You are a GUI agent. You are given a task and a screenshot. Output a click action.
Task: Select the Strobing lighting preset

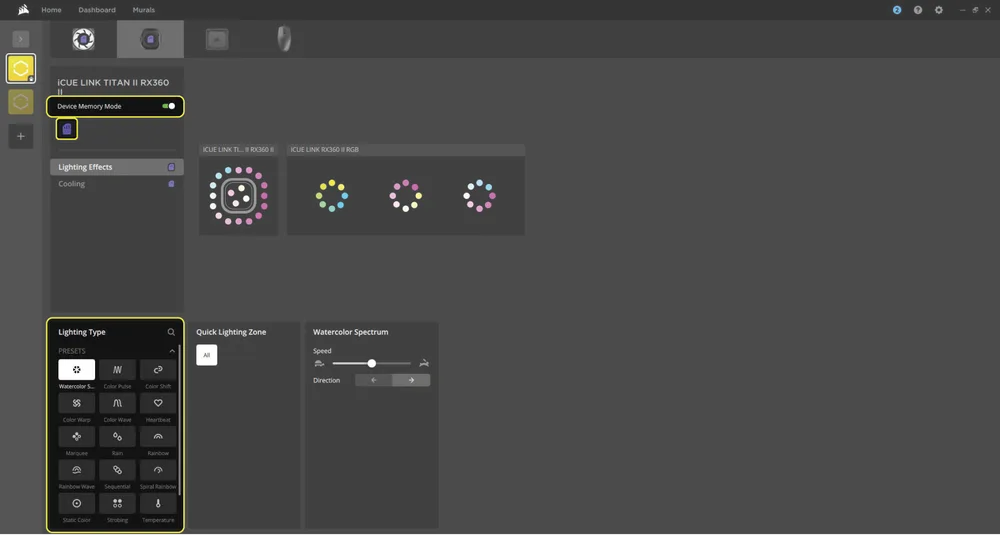(117, 503)
